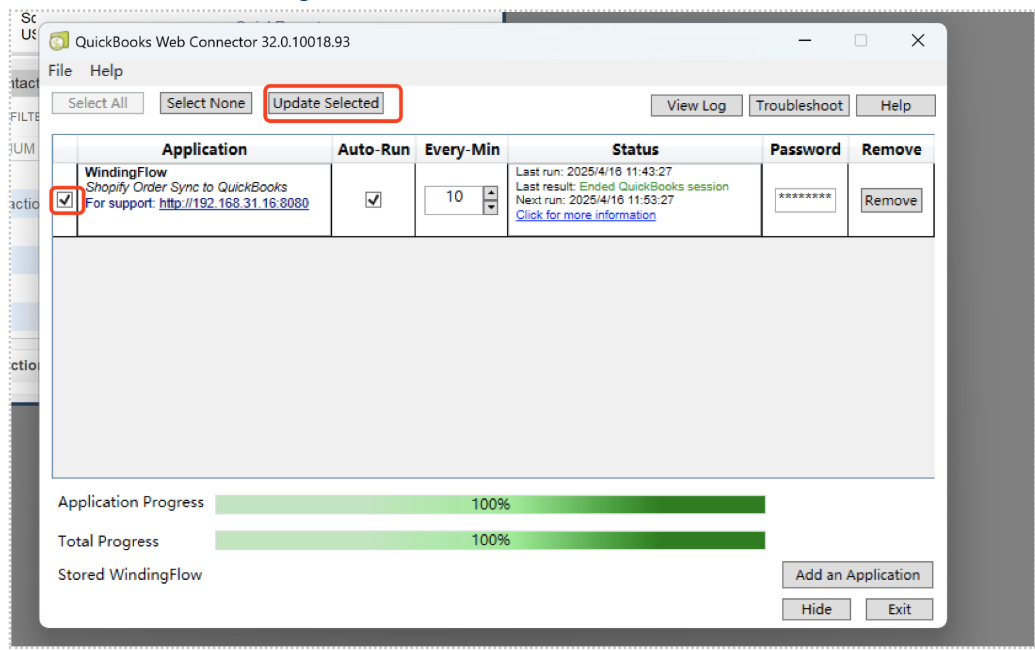Open the Help menu
1035x650 pixels.
106,71
